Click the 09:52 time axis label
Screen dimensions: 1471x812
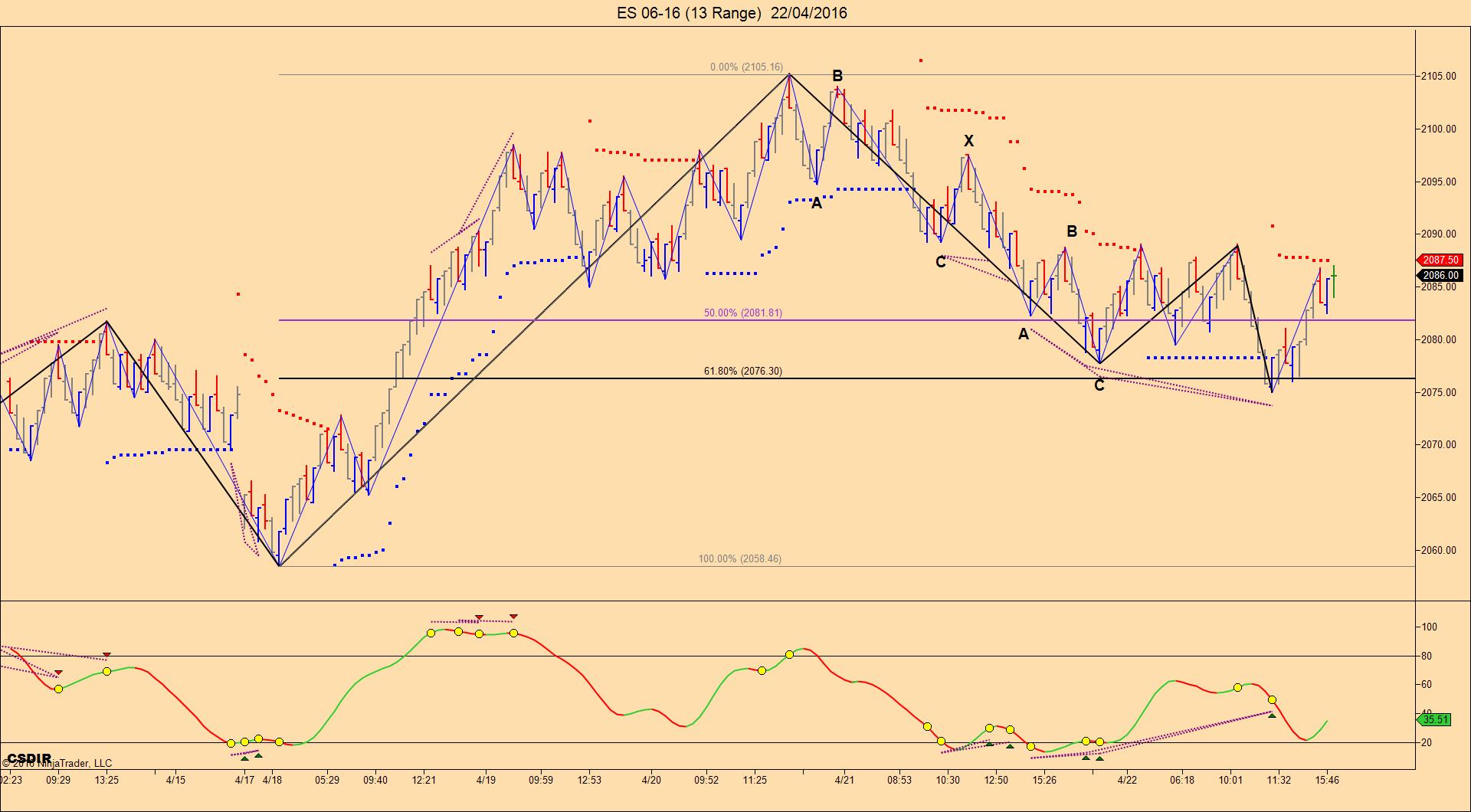(706, 781)
